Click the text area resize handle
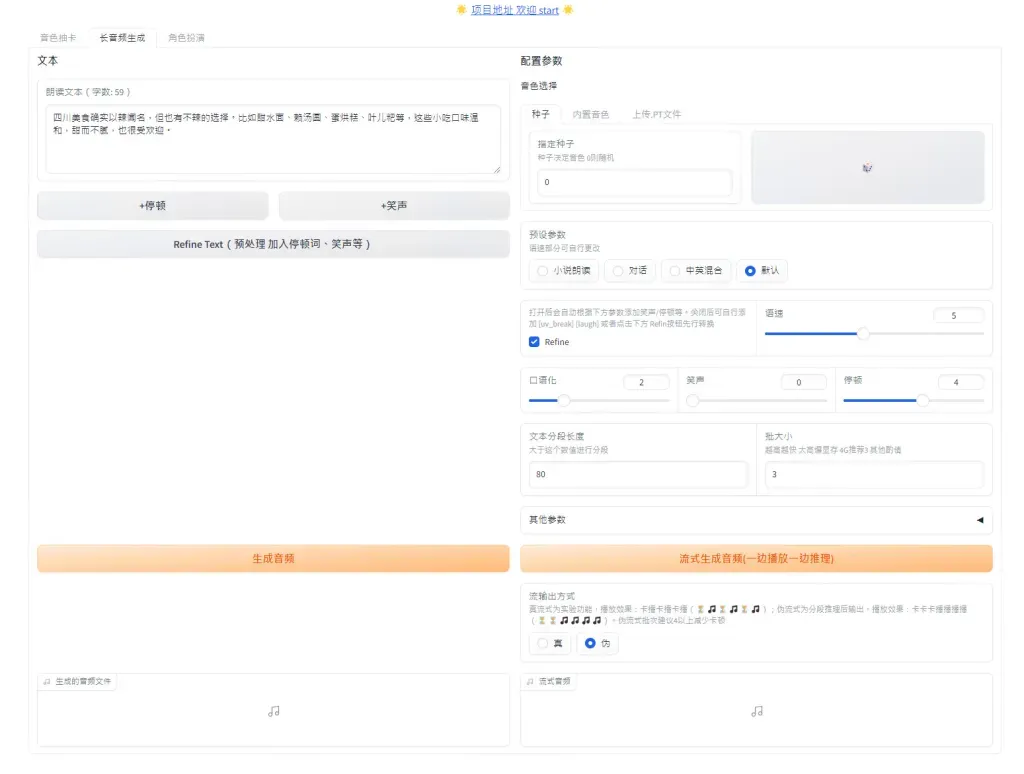The width and height of the screenshot is (1024, 774). coord(496,170)
